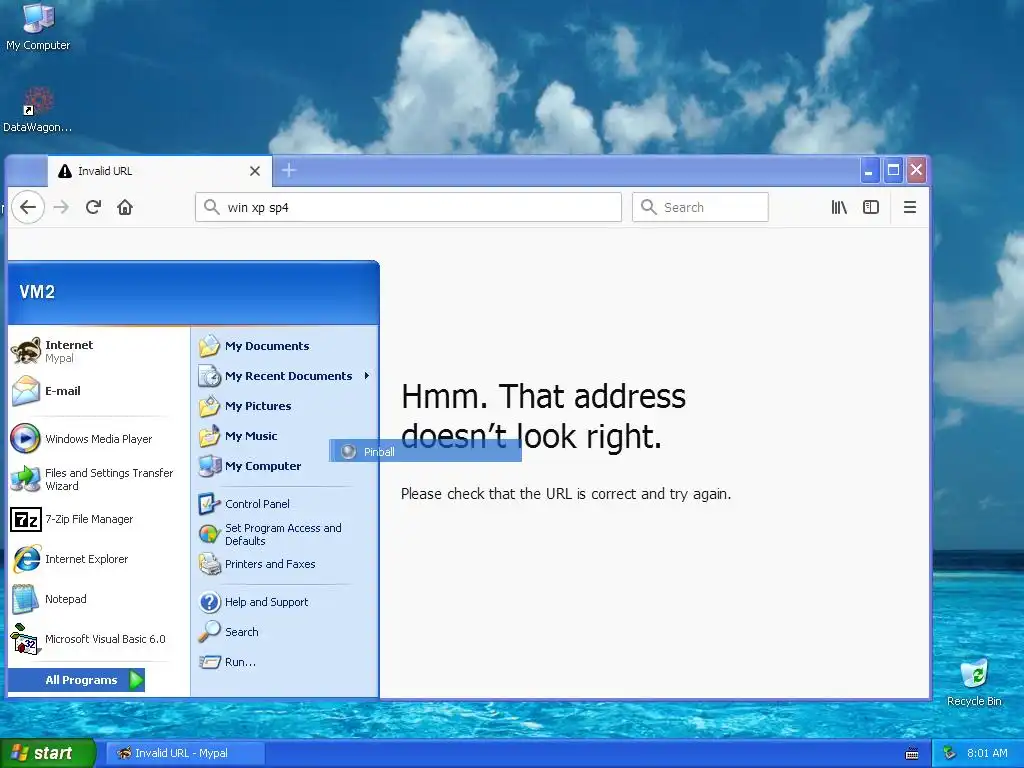Launch 7-Zip File Manager
This screenshot has width=1024, height=768.
click(x=98, y=519)
